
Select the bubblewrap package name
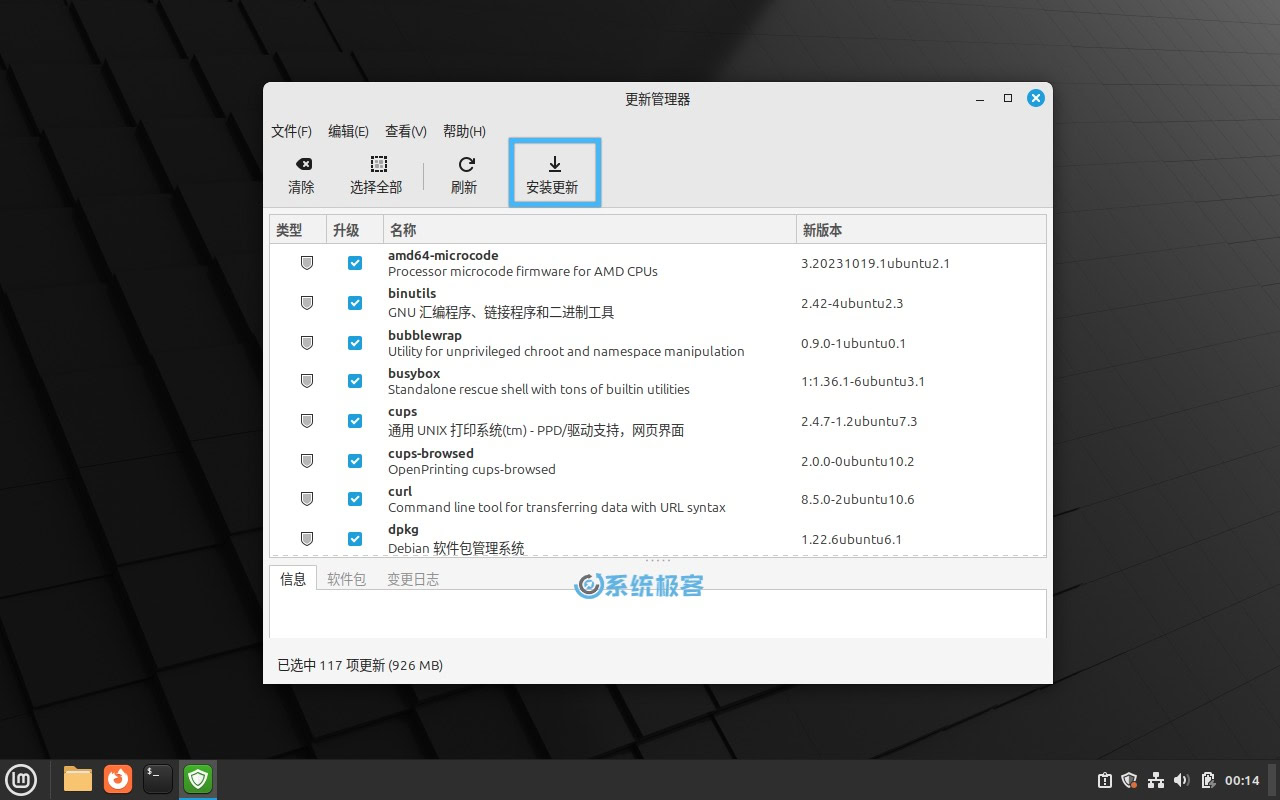pyautogui.click(x=425, y=336)
